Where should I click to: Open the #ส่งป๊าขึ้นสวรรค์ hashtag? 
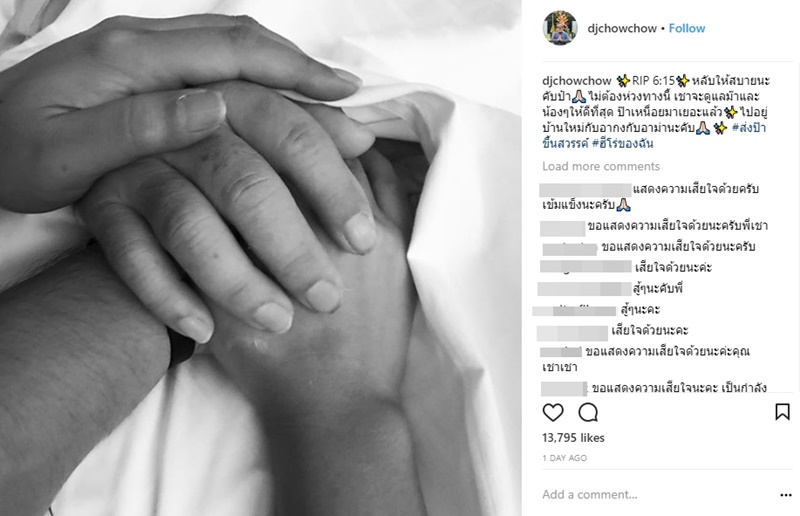tap(654, 135)
